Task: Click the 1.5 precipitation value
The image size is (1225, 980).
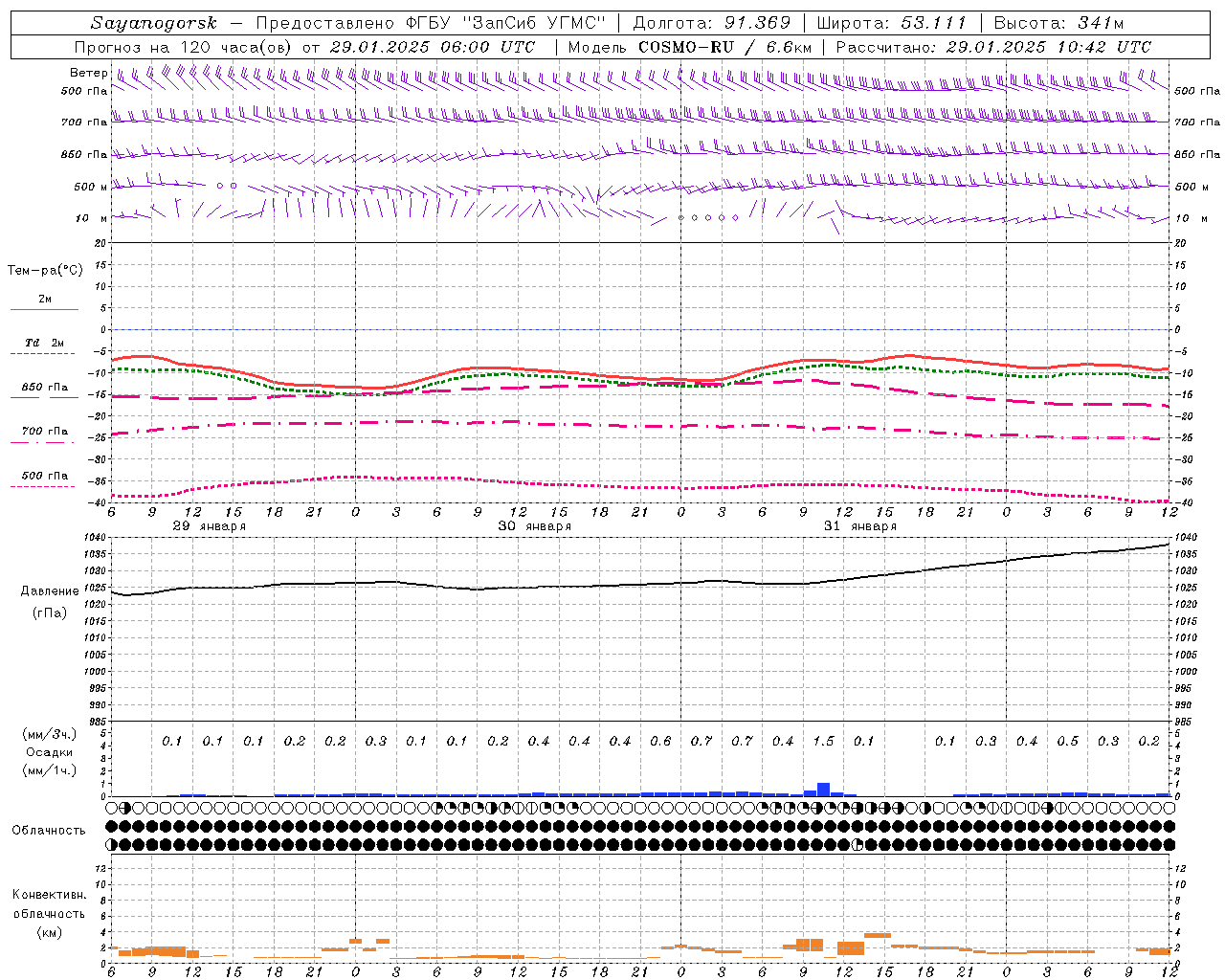Action: pos(823,741)
